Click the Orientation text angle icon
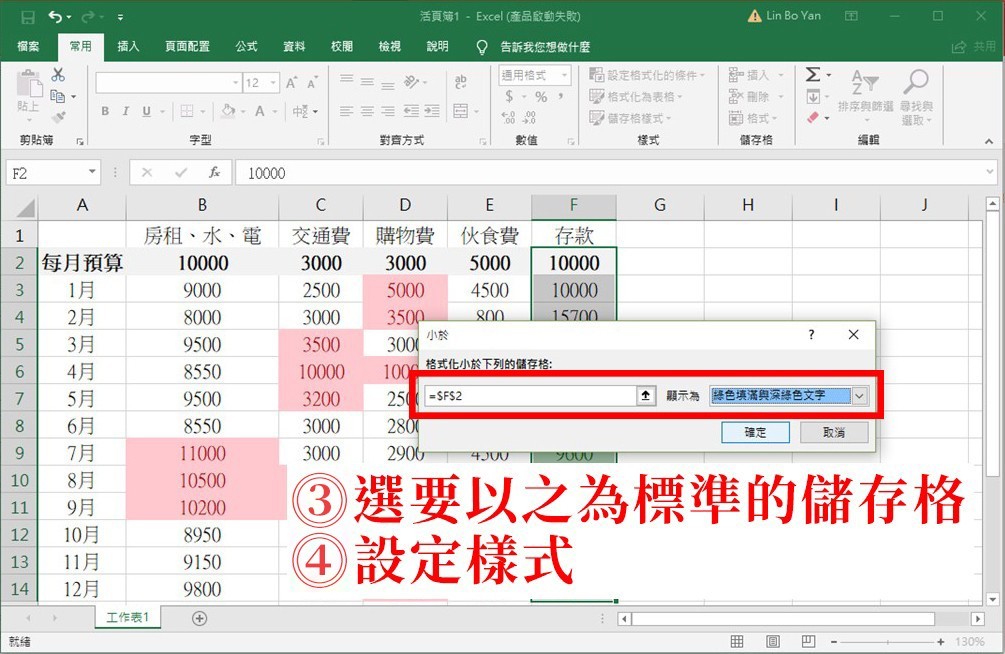Viewport: 1005px width, 654px height. (411, 82)
